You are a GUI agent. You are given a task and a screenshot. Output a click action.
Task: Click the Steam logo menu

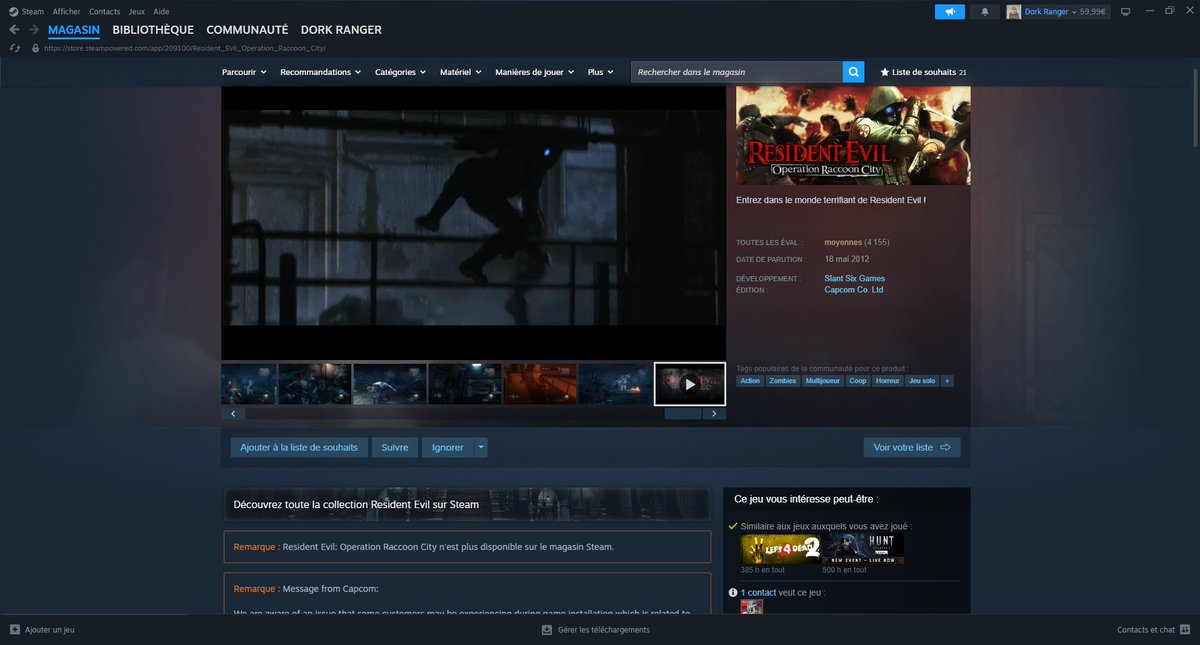(x=12, y=11)
